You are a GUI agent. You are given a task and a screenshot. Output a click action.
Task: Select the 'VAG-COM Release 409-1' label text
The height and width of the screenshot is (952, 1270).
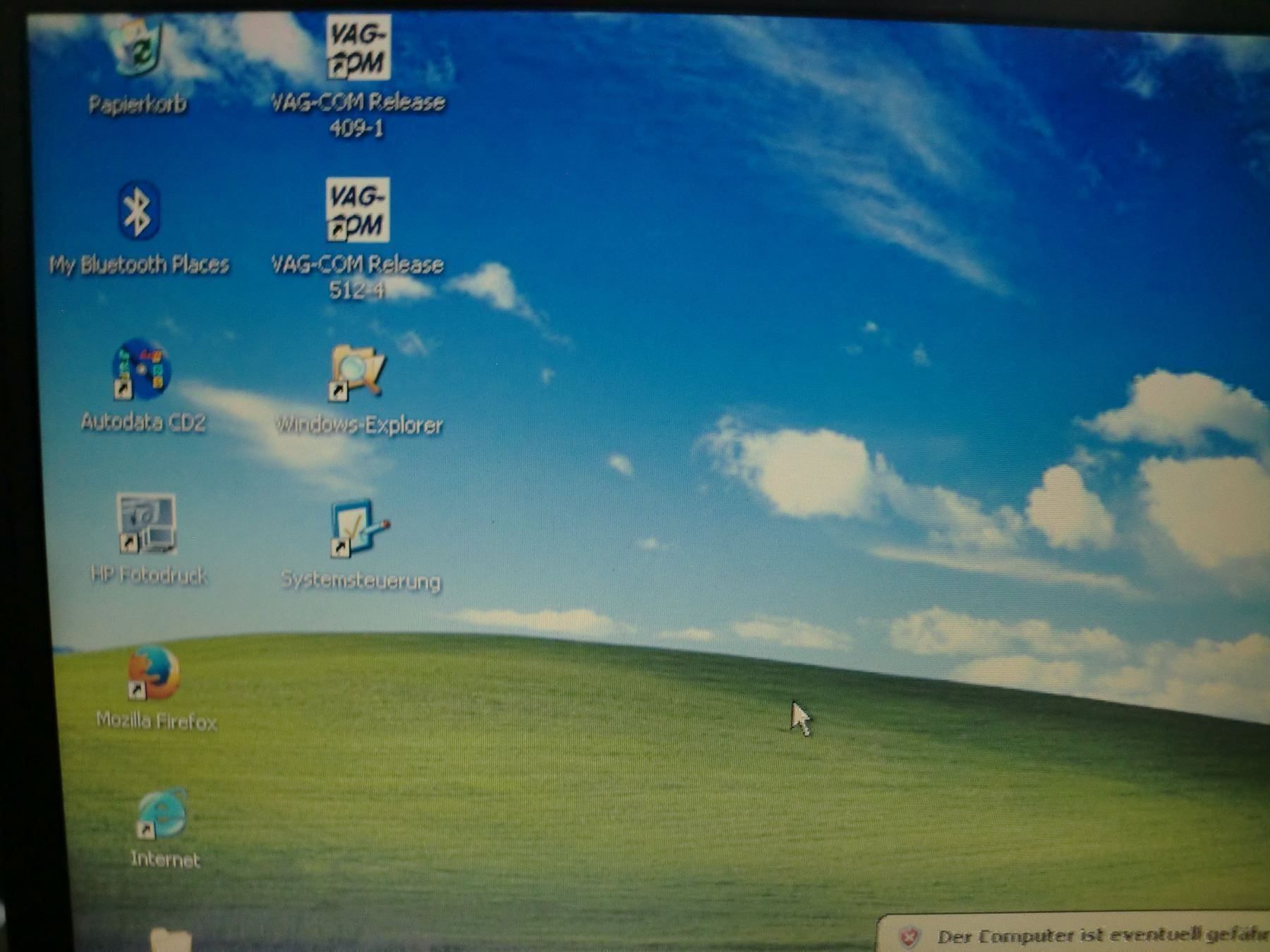click(x=358, y=114)
